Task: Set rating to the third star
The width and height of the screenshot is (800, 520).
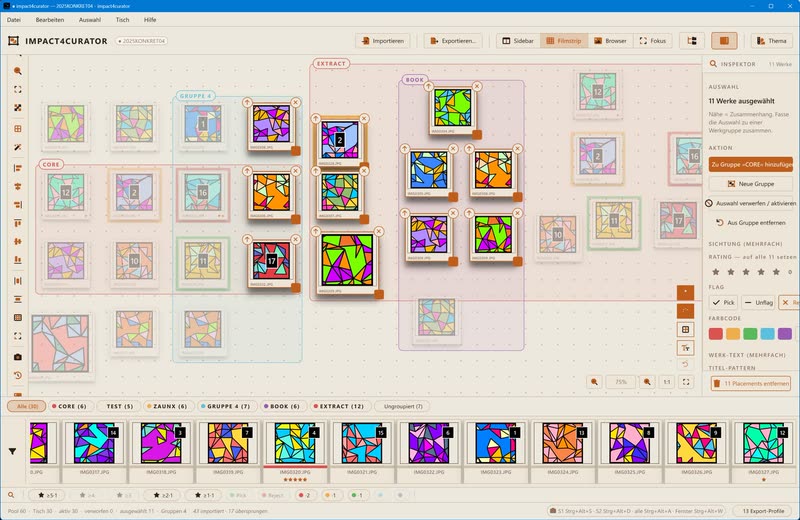Action: (x=746, y=272)
